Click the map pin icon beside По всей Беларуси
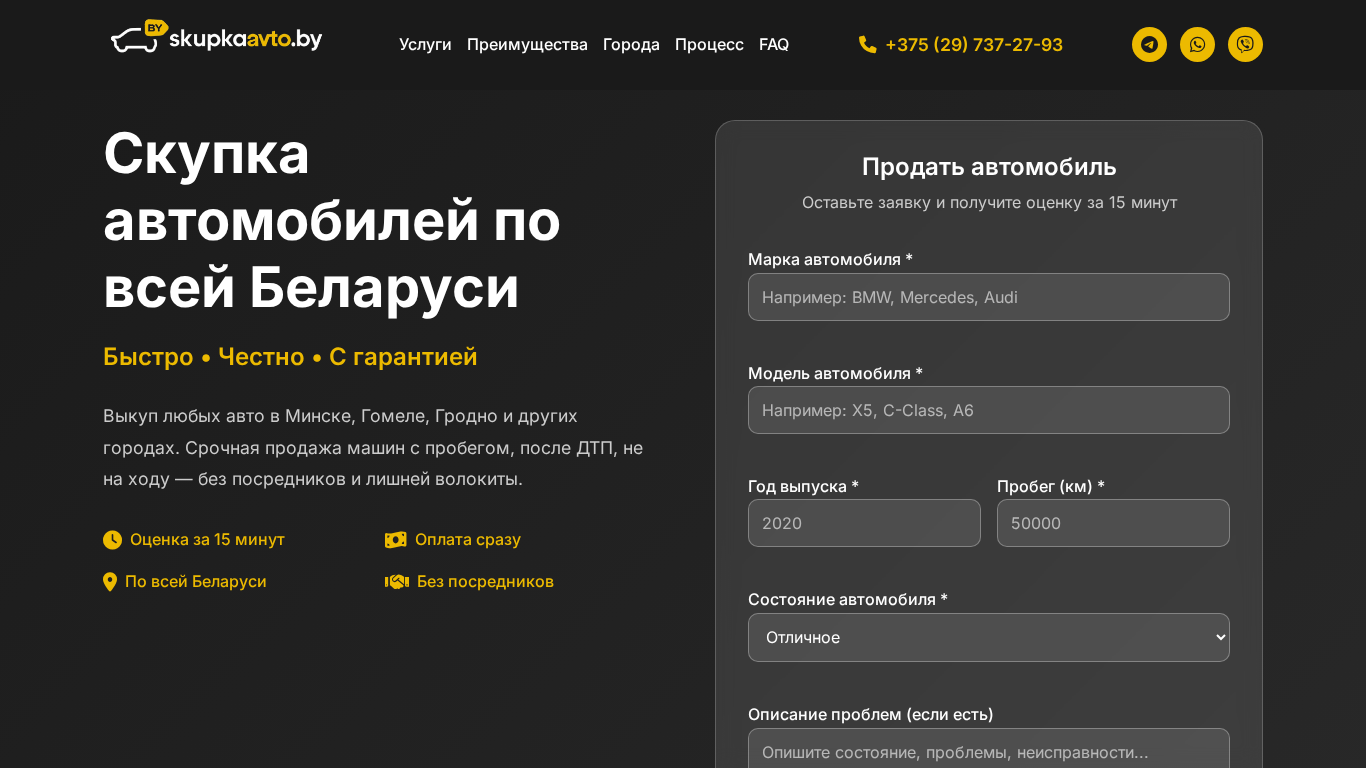This screenshot has height=768, width=1366. point(110,582)
